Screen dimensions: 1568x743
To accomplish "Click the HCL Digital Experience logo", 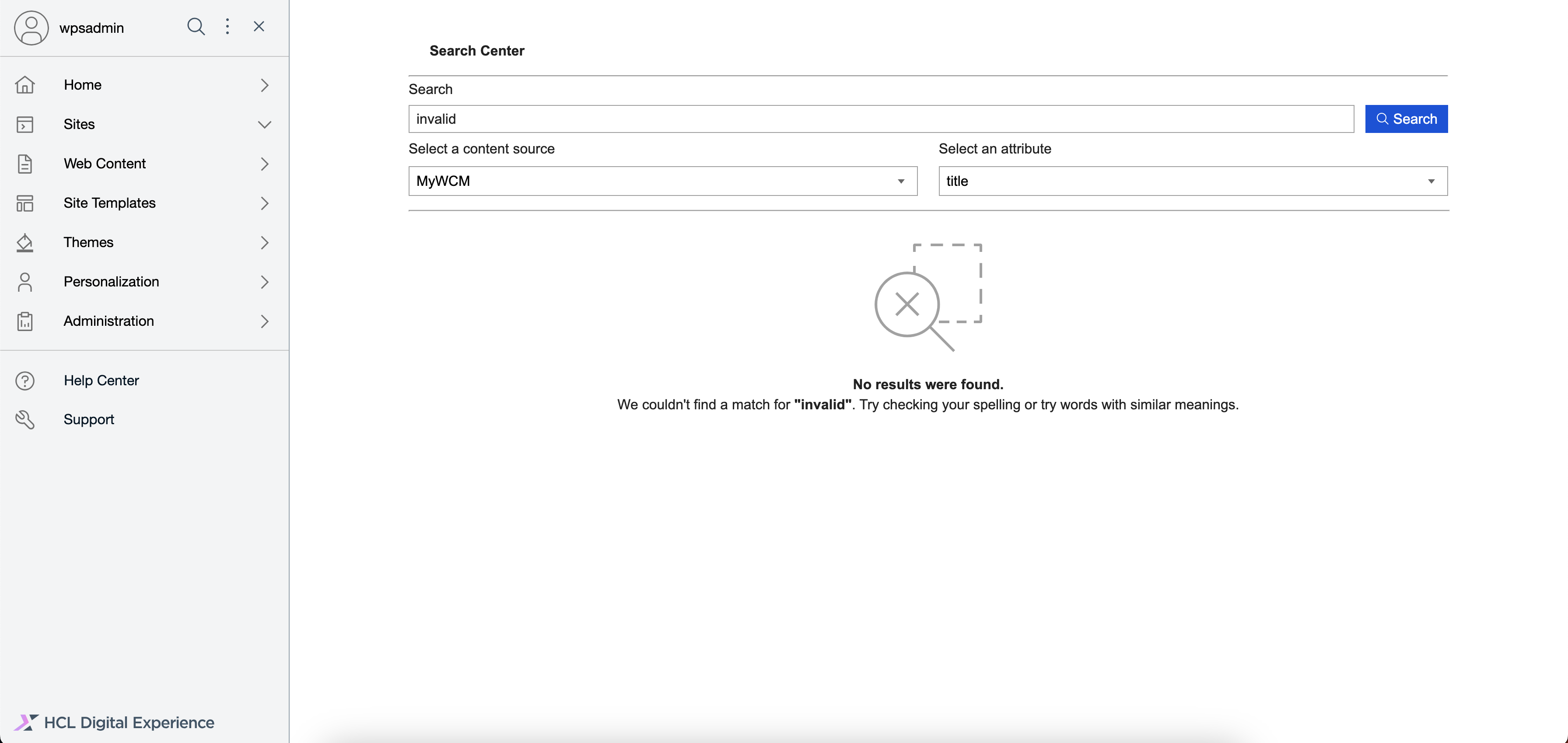I will (115, 722).
